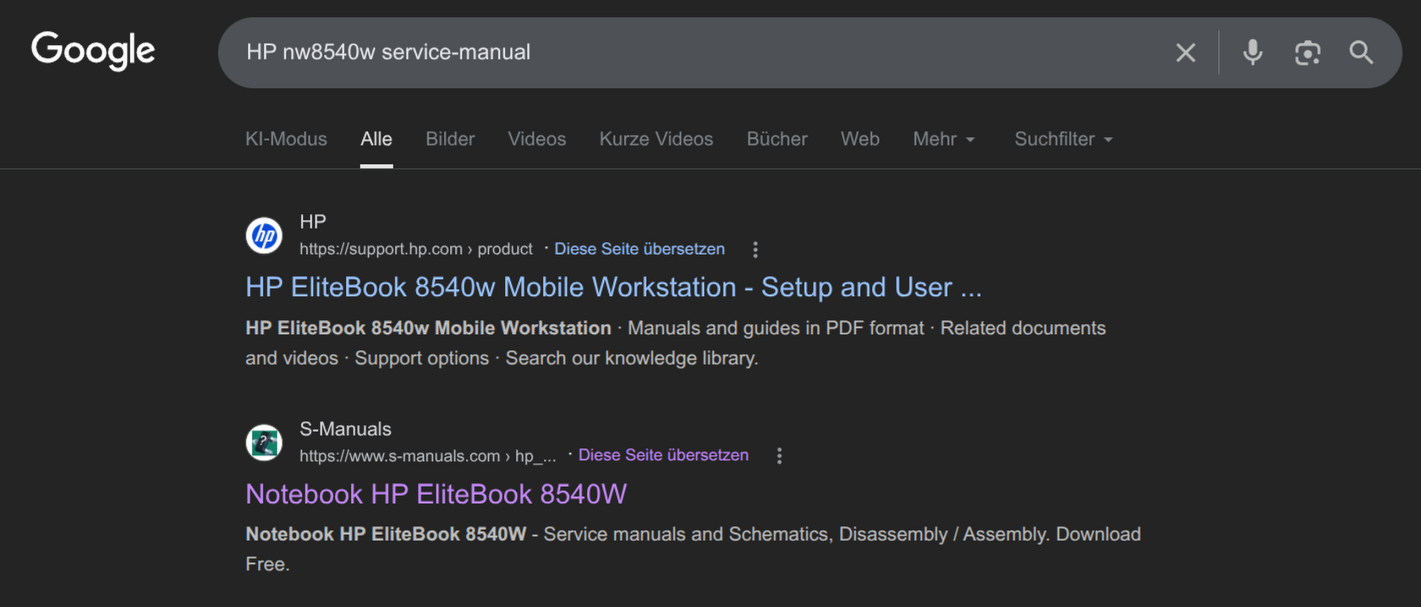Image resolution: width=1421 pixels, height=607 pixels.
Task: Open Notebook HP EliteBook 8540W result link
Action: [436, 494]
